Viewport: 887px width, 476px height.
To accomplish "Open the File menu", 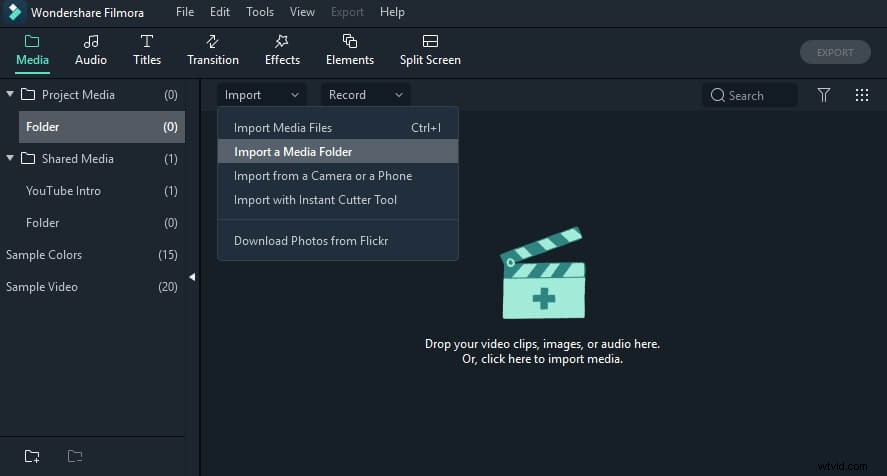I will [185, 12].
